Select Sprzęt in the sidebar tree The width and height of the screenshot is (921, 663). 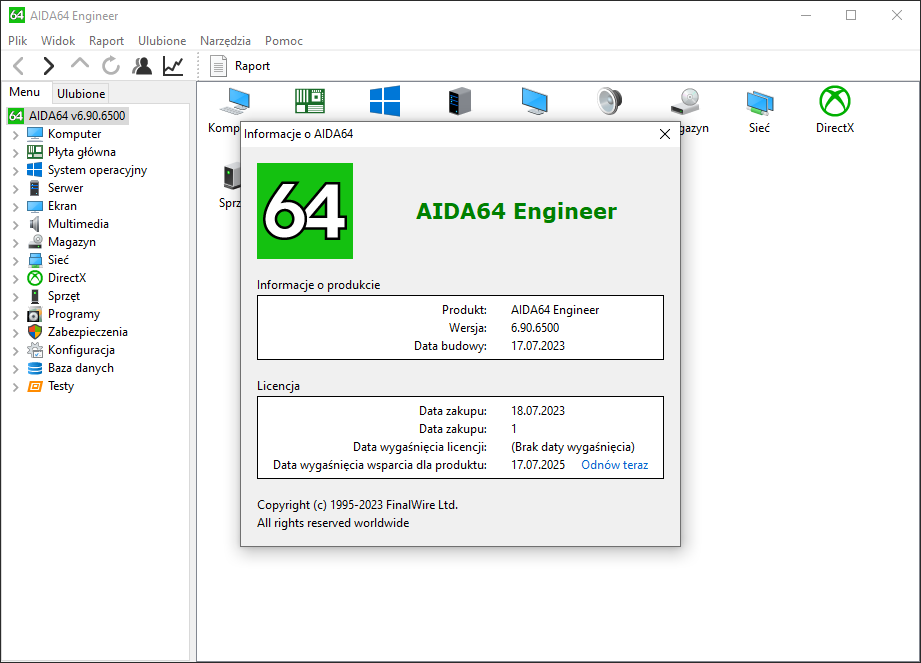click(x=64, y=296)
